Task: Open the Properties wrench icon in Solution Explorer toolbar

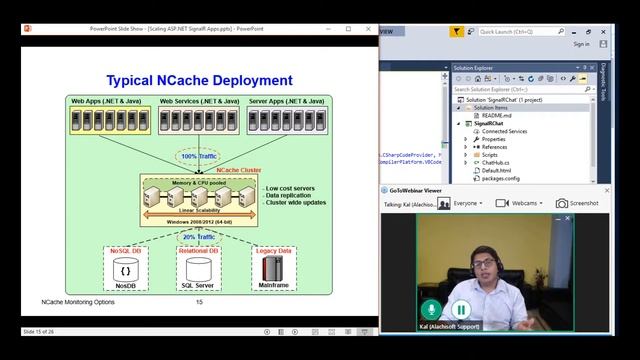Action: click(573, 79)
